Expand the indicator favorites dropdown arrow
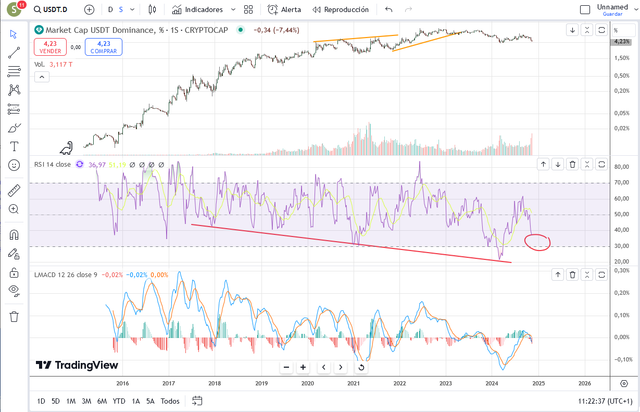 [x=233, y=9]
